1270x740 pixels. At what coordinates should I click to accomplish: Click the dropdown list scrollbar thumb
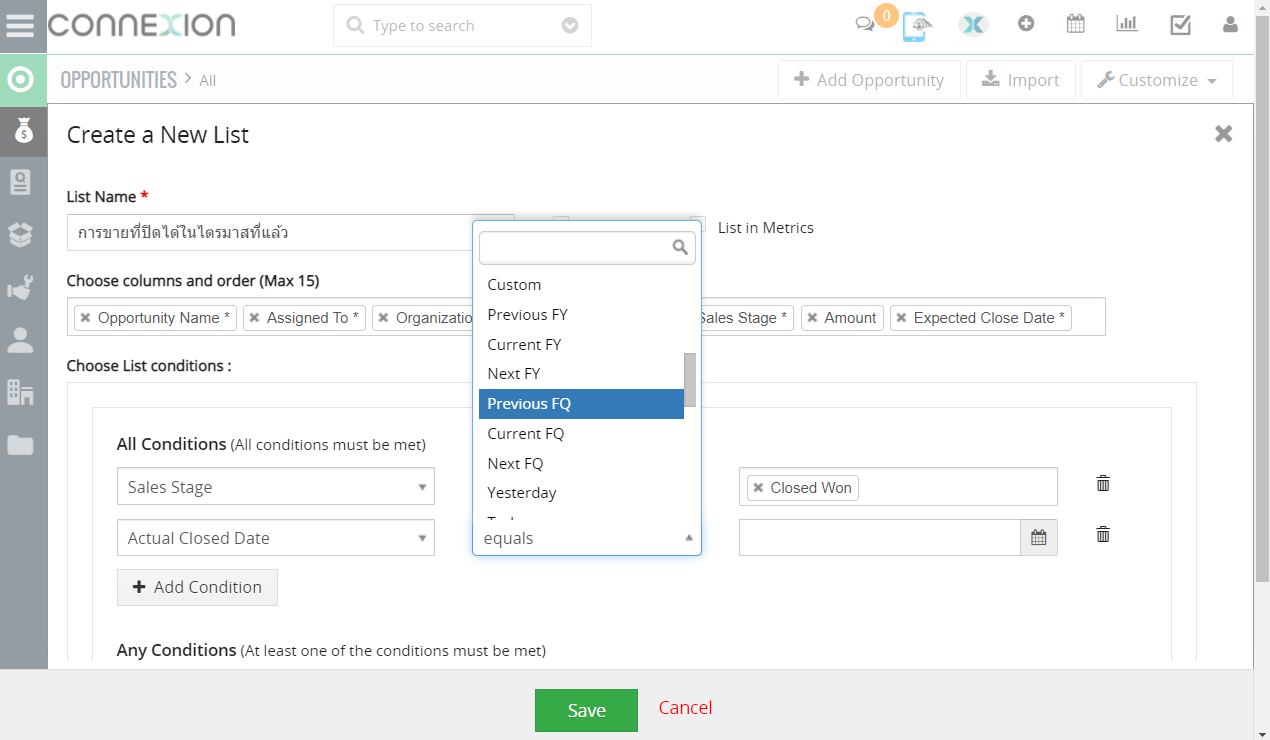[x=689, y=373]
